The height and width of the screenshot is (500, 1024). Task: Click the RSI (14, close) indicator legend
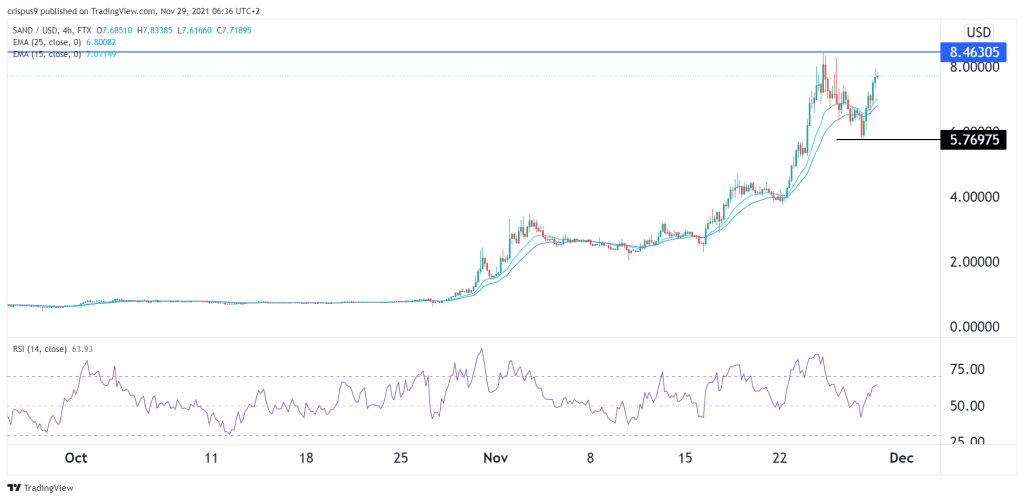(40, 349)
